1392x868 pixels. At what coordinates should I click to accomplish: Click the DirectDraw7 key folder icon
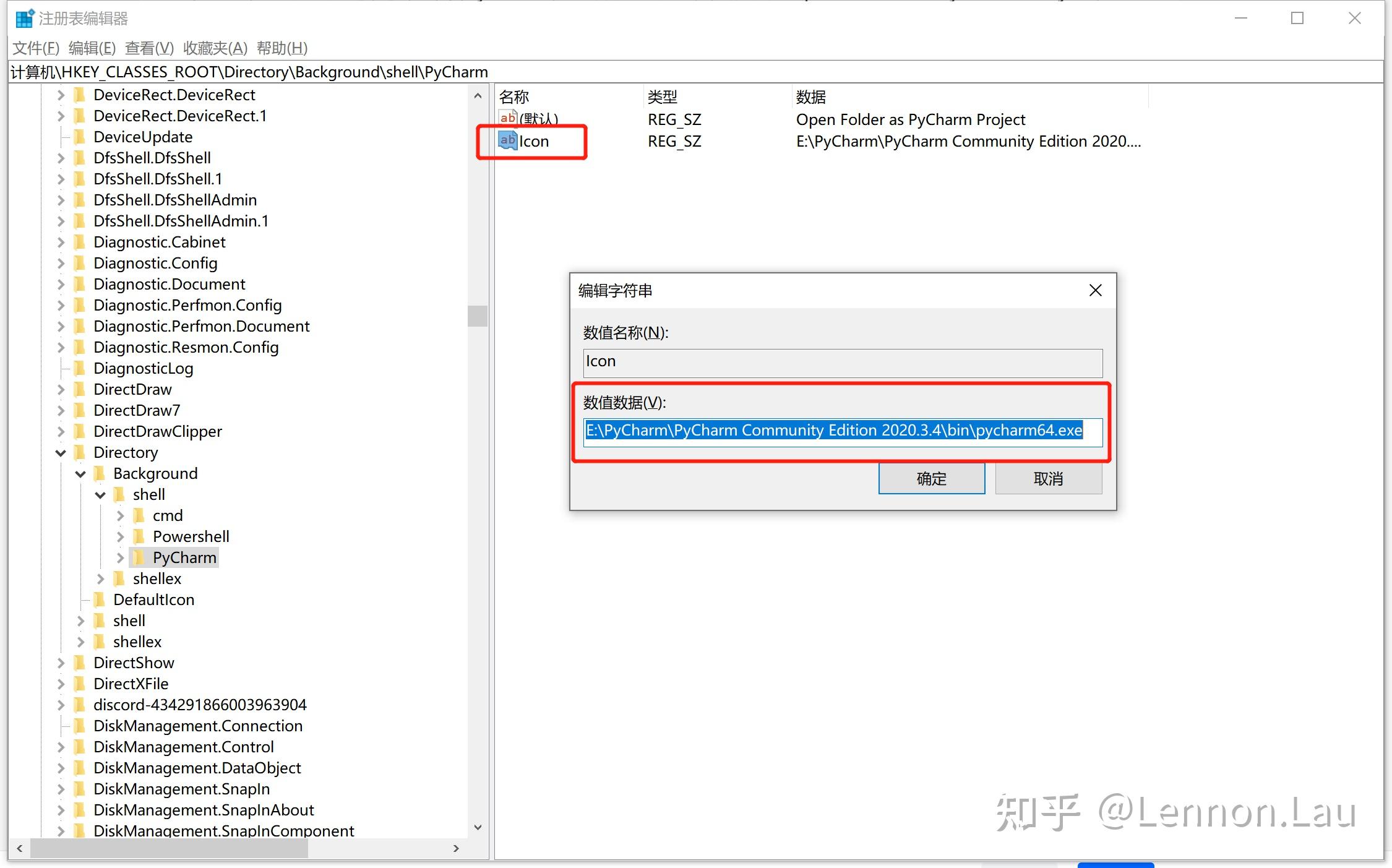(80, 410)
